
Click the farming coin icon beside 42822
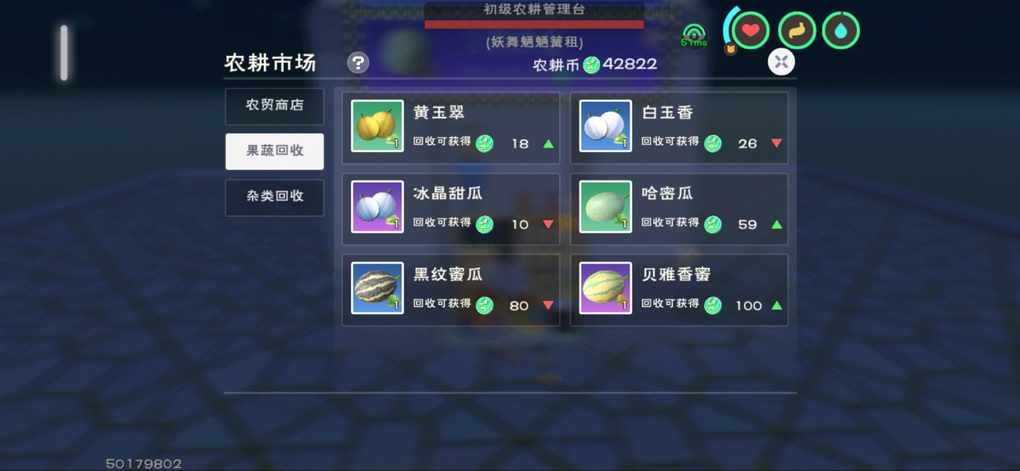pyautogui.click(x=591, y=64)
